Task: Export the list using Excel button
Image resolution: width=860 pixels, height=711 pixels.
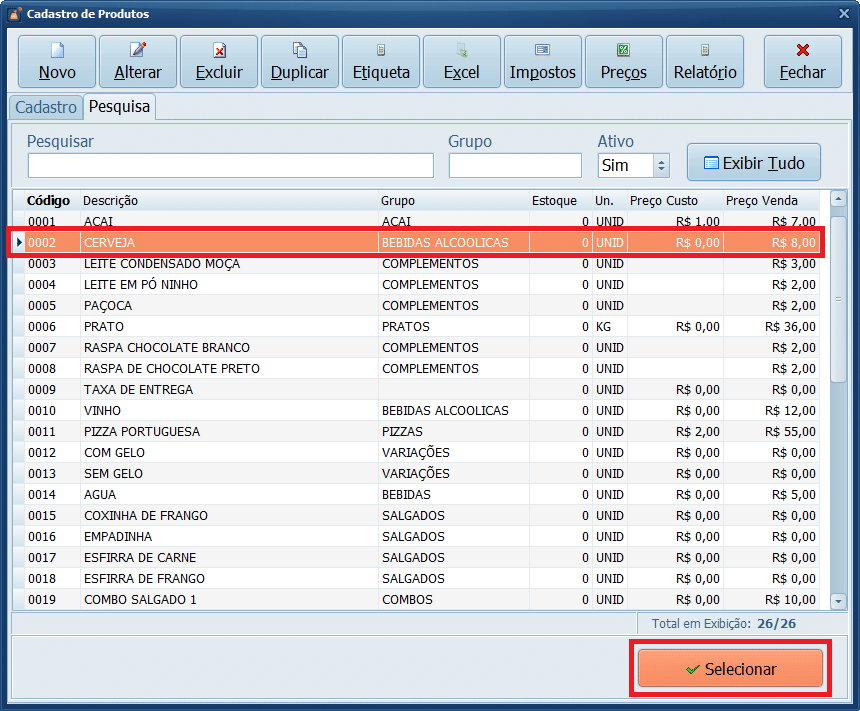Action: 462,62
